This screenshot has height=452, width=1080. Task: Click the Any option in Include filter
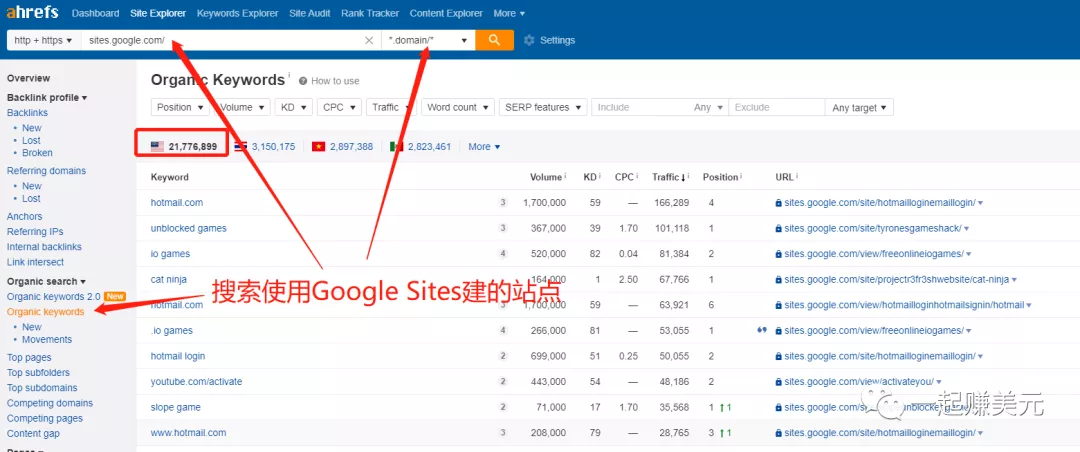click(x=709, y=107)
